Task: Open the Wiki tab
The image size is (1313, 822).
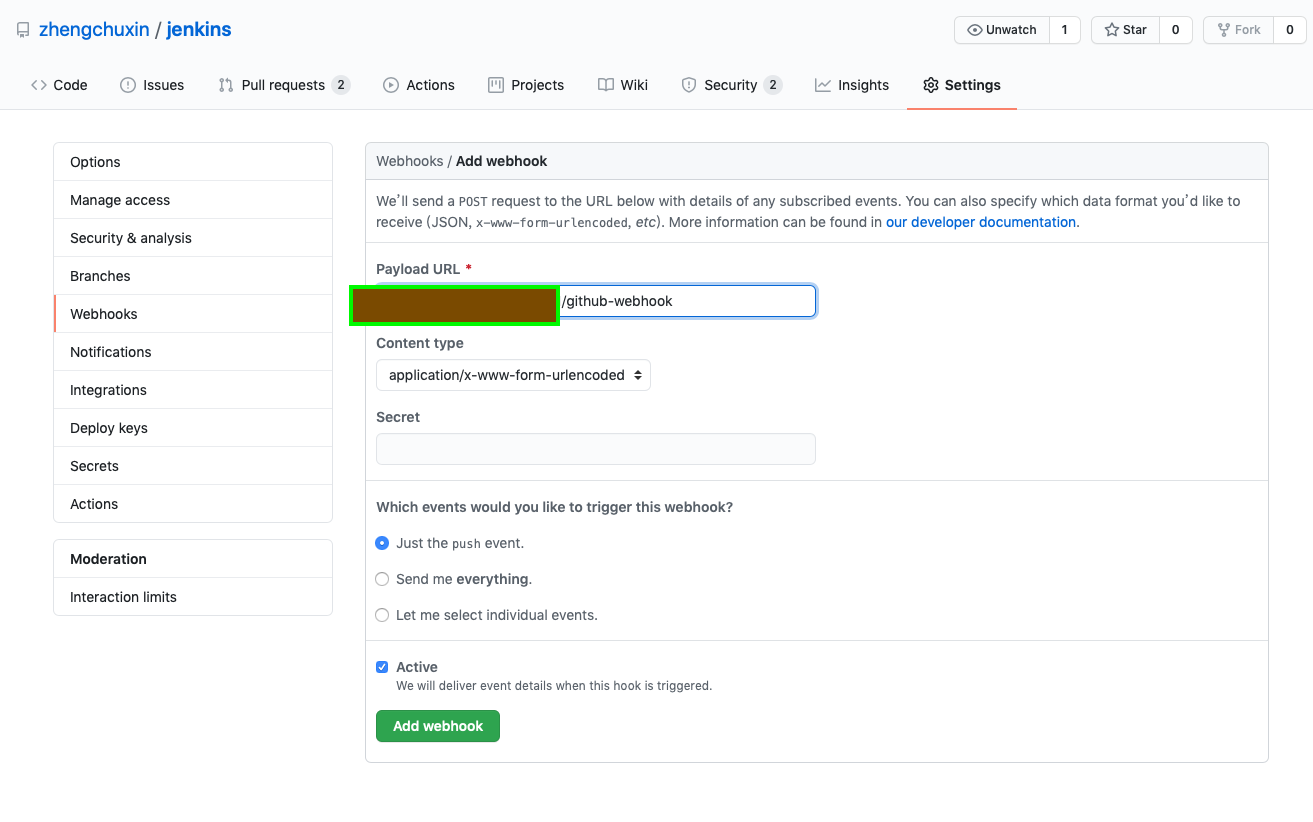Action: pos(623,85)
